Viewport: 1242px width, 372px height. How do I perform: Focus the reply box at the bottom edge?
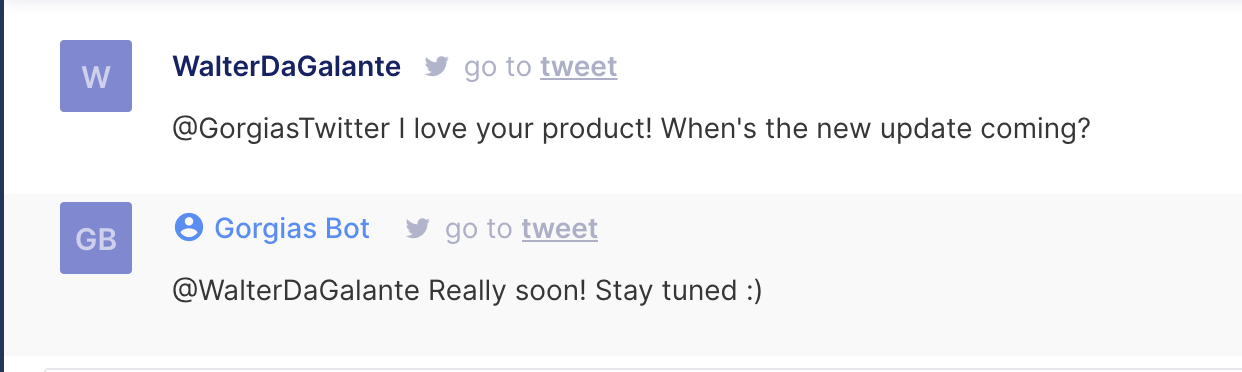click(642, 369)
